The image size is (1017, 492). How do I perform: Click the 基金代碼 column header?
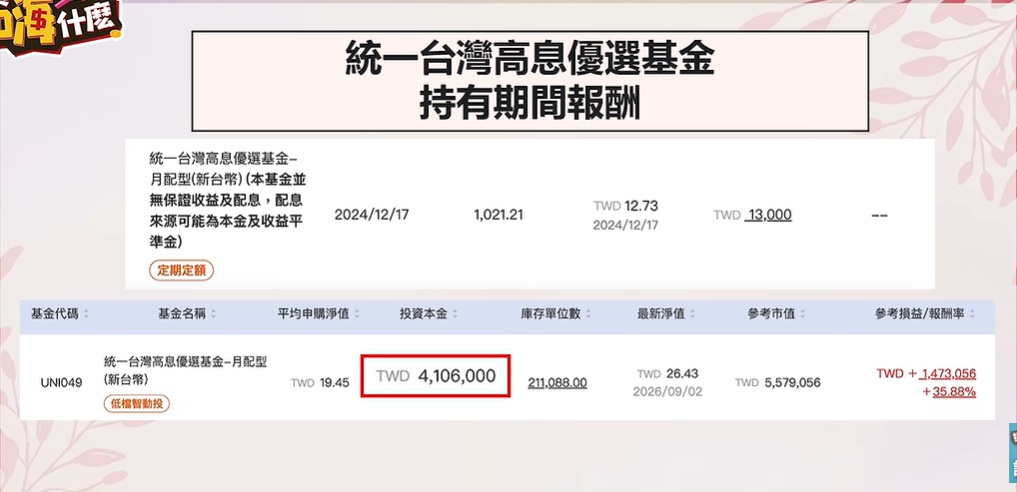click(x=54, y=314)
